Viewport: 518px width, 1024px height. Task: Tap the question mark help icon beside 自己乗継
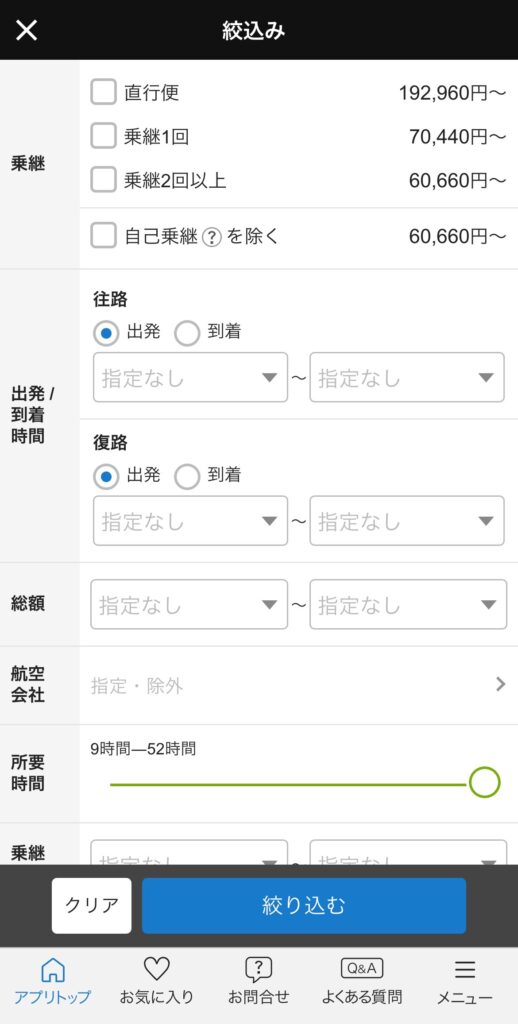(x=212, y=237)
